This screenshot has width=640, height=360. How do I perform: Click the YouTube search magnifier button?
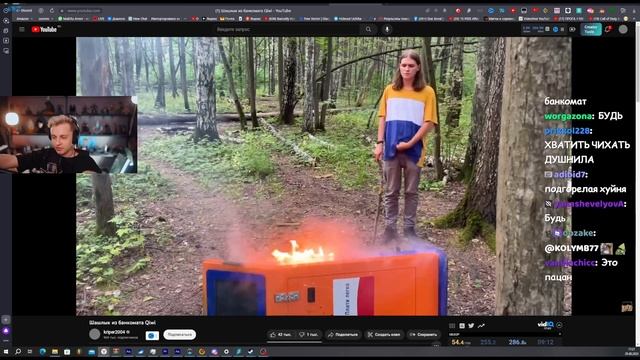(369, 29)
